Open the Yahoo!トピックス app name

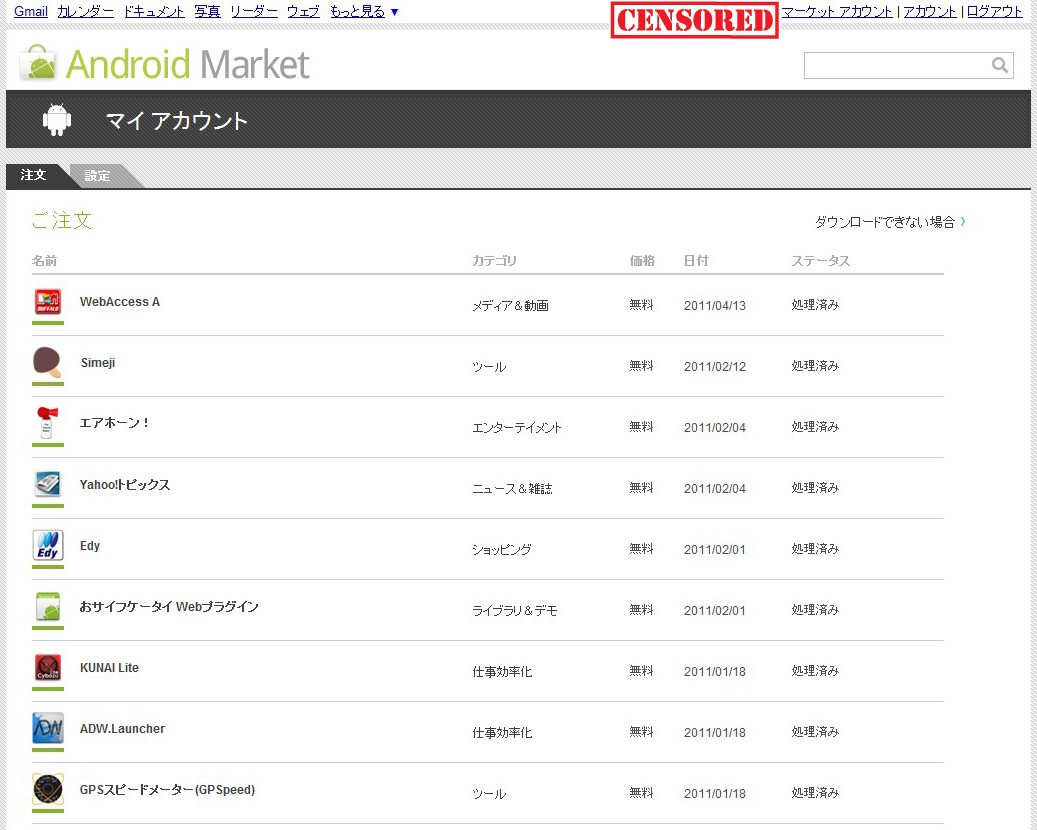125,484
